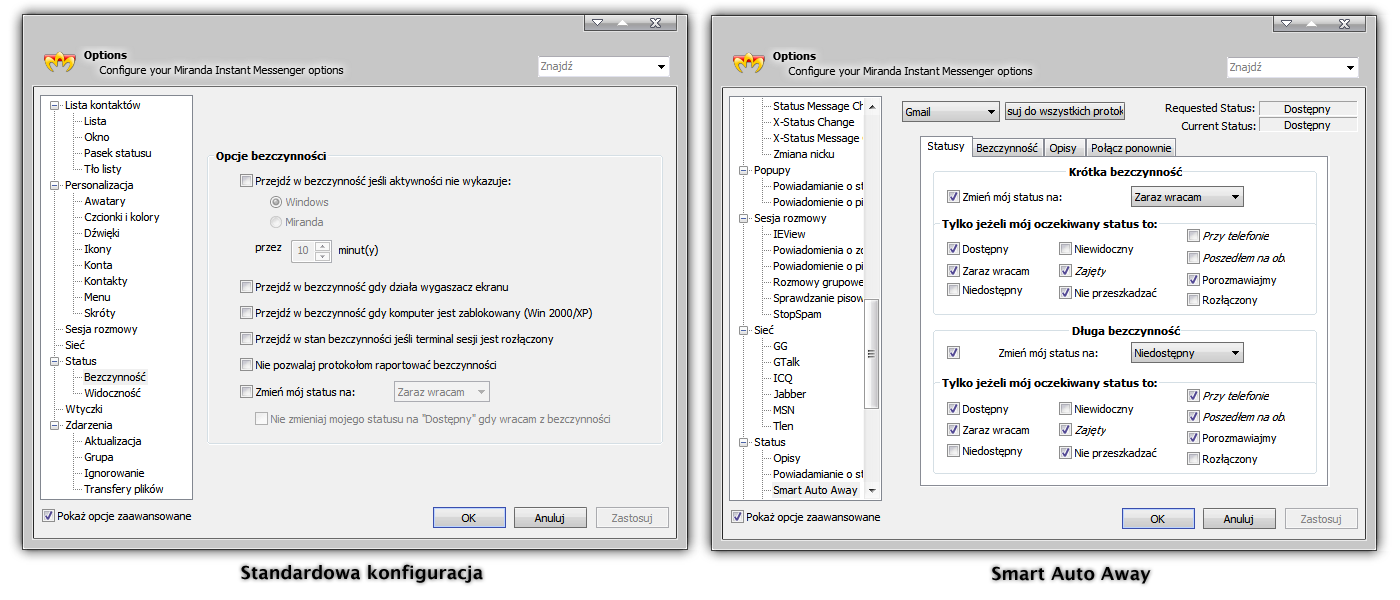Screen dimensions: 1400x600
Task: Enable going idle when activity not detected
Action: [x=247, y=181]
